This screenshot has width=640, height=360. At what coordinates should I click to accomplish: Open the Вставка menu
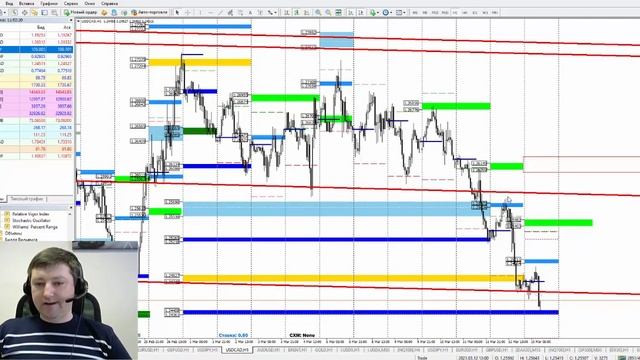point(27,3)
